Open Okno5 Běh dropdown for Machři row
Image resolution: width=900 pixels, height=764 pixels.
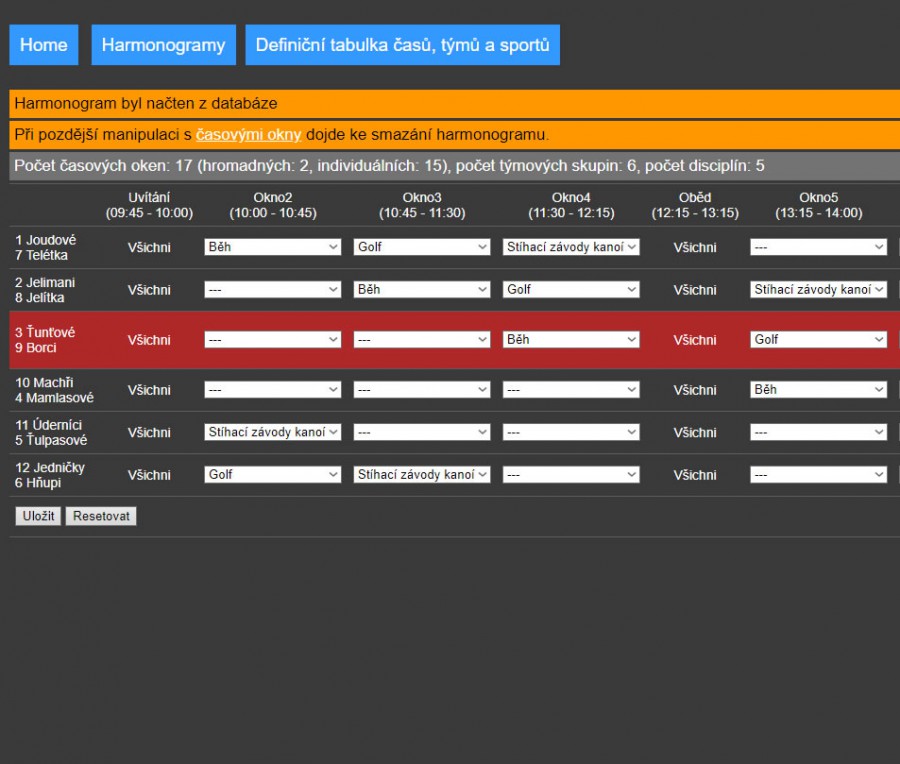(x=818, y=390)
